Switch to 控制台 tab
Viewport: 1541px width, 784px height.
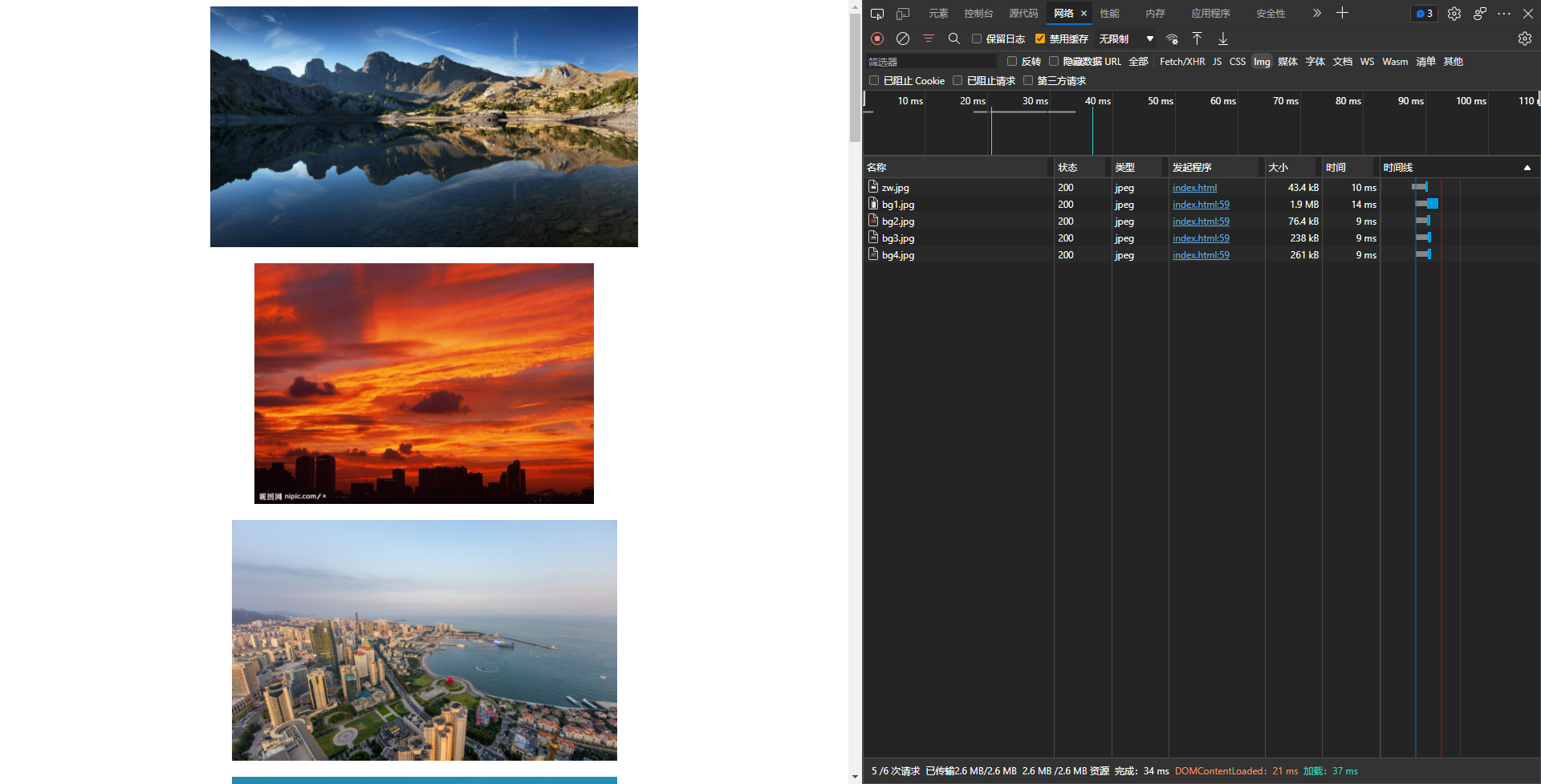(978, 14)
